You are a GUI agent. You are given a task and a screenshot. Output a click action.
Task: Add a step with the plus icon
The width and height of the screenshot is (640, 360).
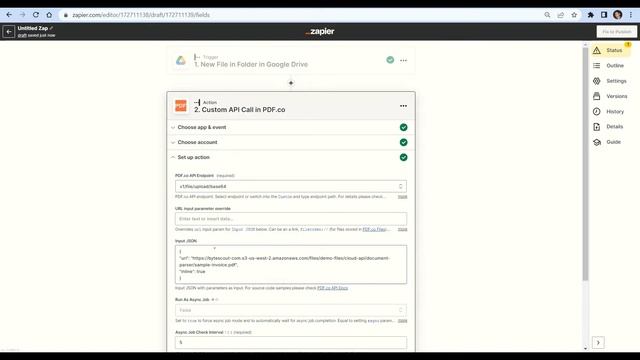pyautogui.click(x=291, y=83)
